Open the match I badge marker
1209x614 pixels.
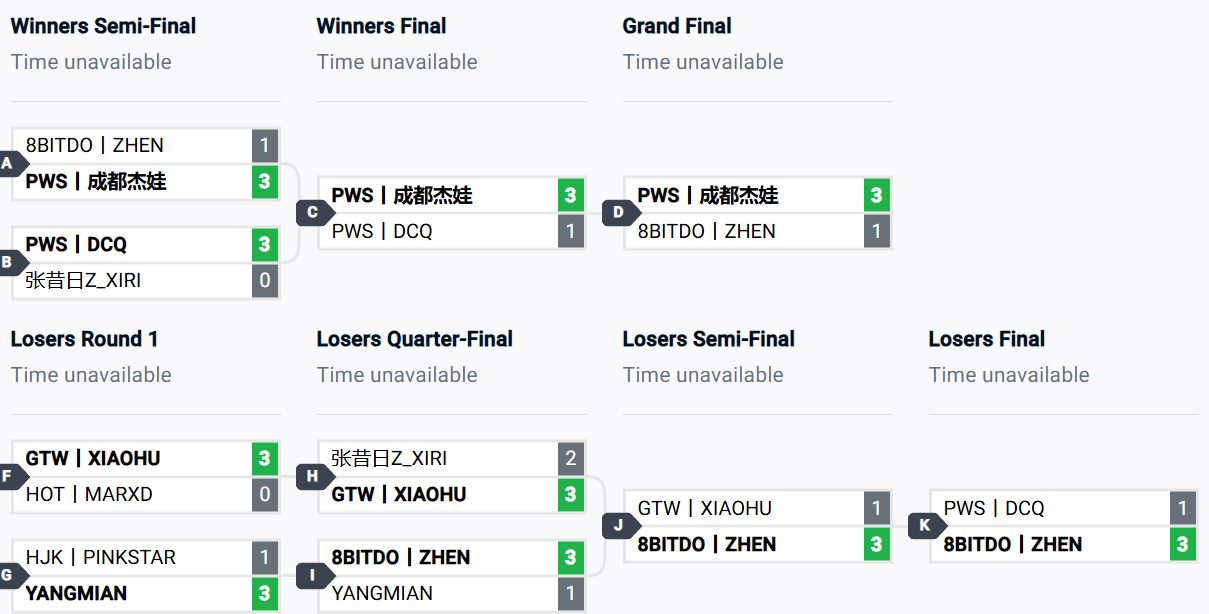[314, 575]
